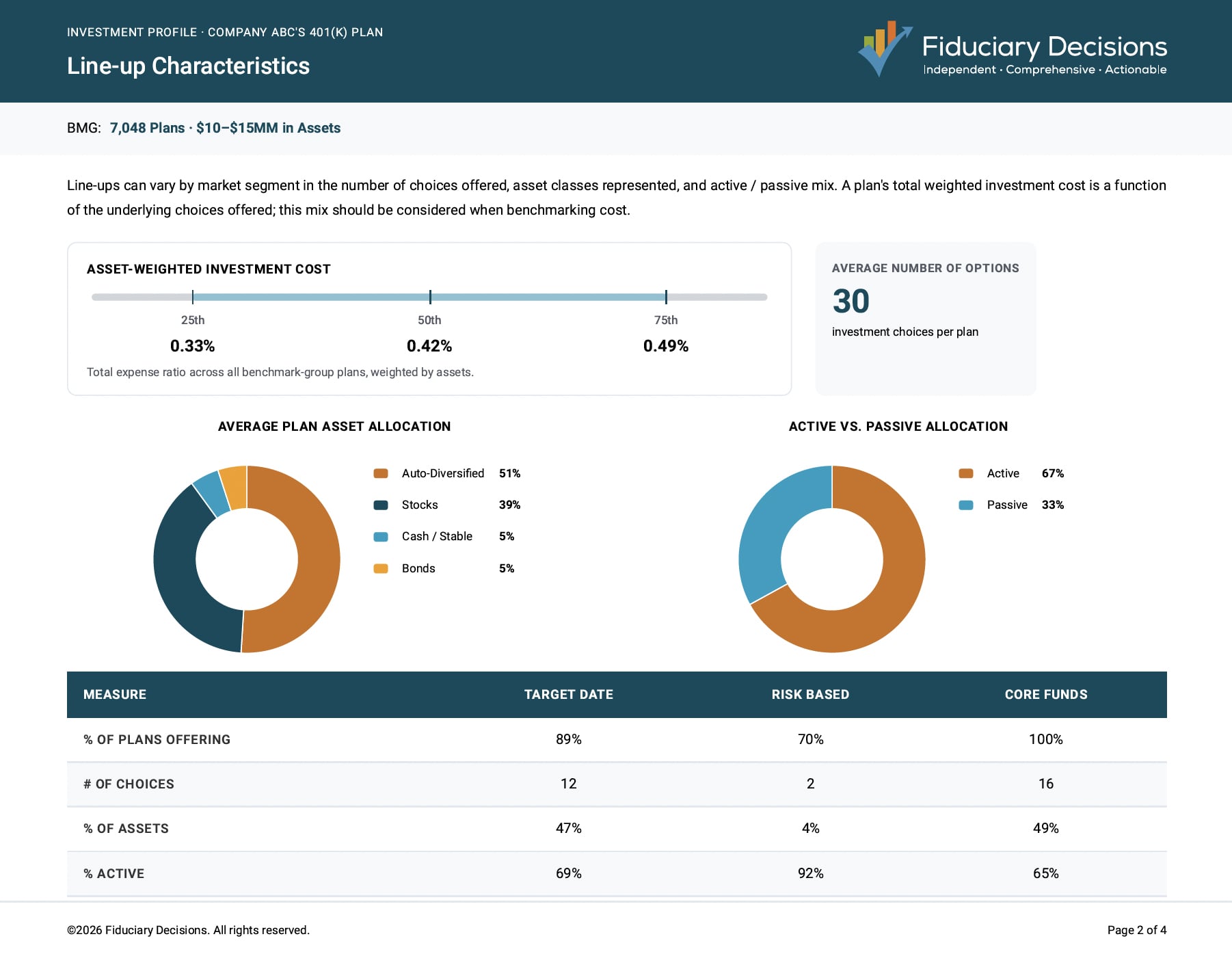Click the 100% Core Funds cell

pyautogui.click(x=1046, y=739)
